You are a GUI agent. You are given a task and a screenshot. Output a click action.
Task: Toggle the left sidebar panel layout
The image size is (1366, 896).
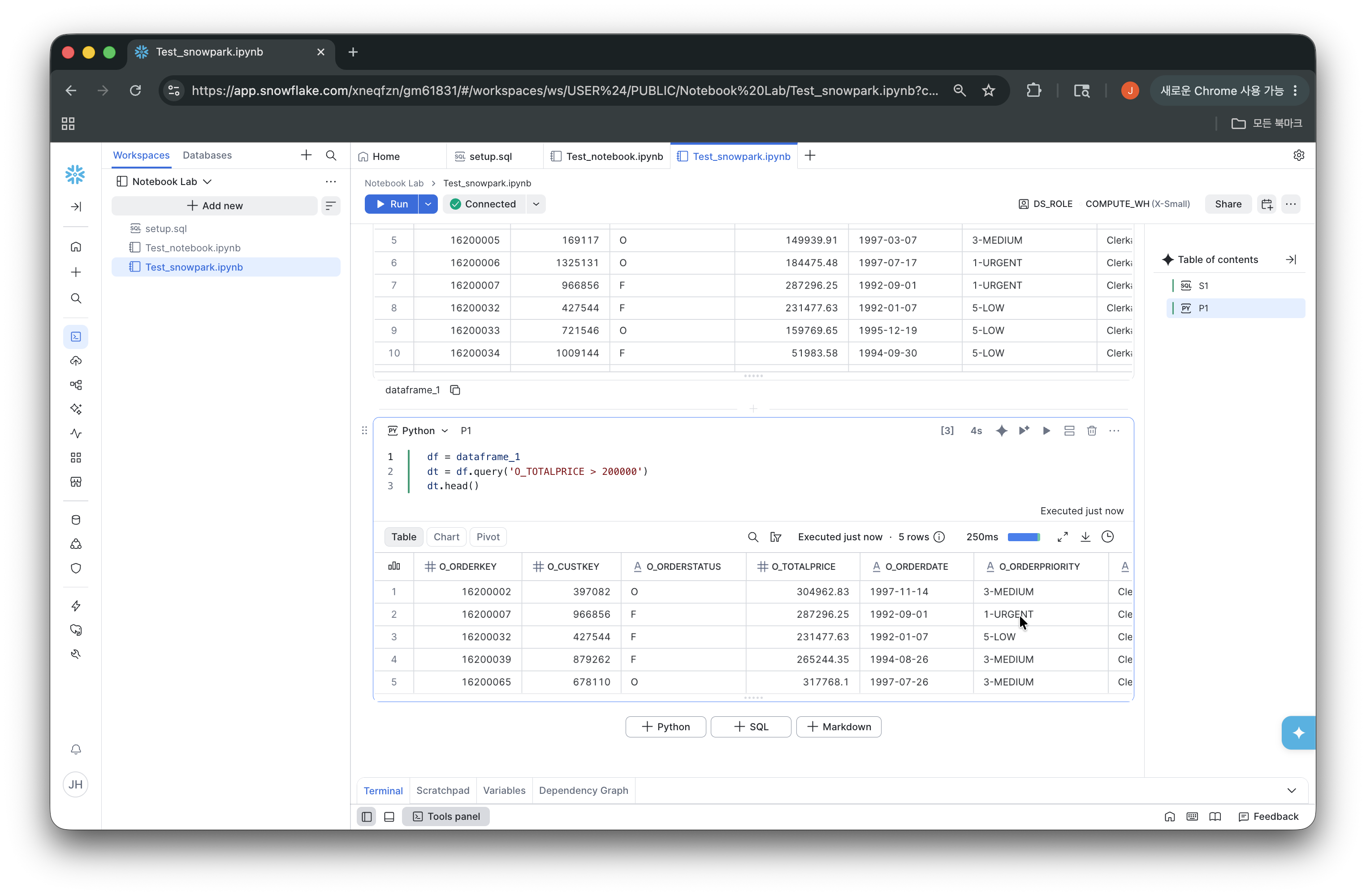pyautogui.click(x=367, y=817)
